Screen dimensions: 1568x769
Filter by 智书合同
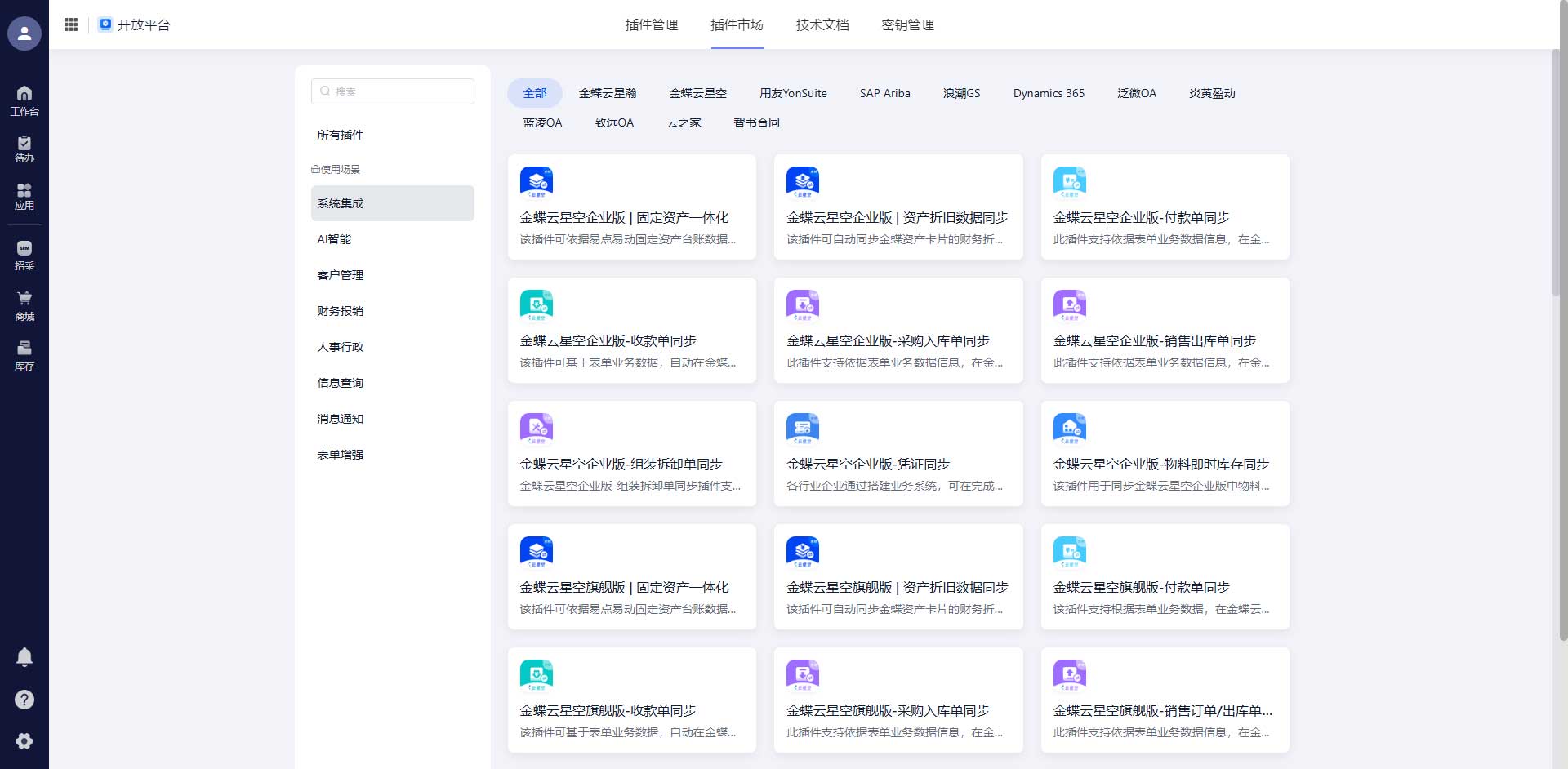pos(756,122)
